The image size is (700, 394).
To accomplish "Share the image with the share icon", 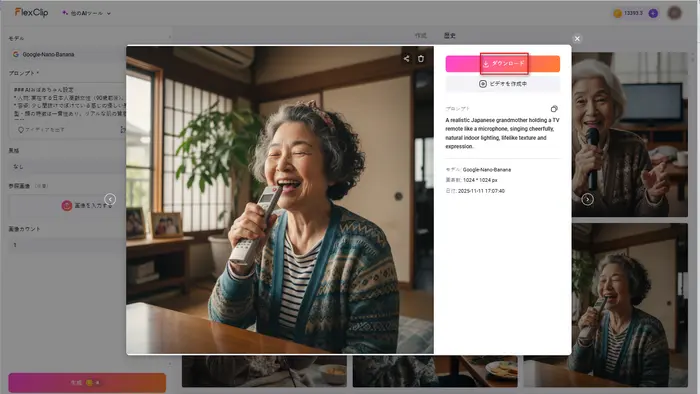I will [406, 58].
